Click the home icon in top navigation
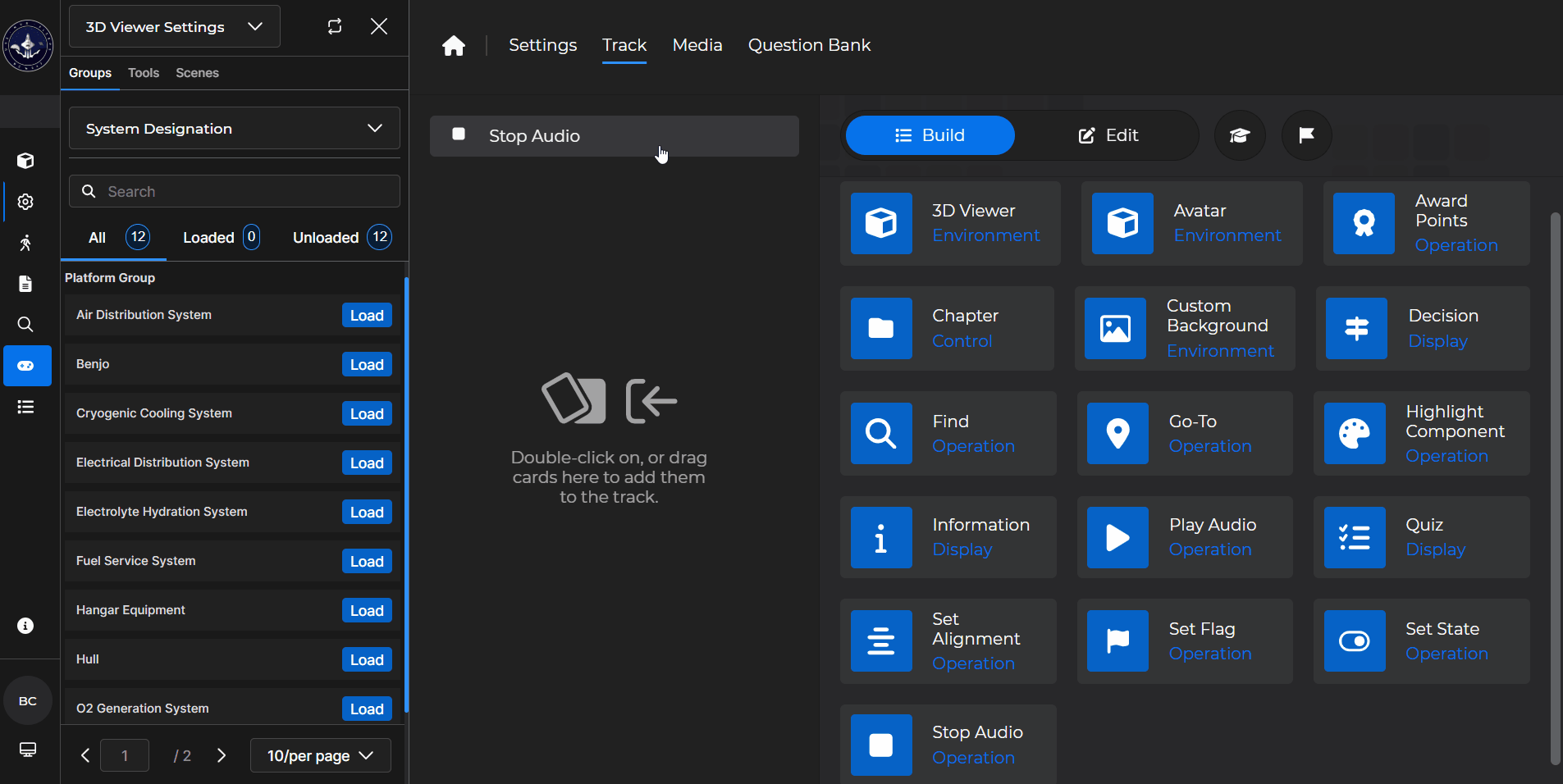The height and width of the screenshot is (784, 1563). (454, 46)
